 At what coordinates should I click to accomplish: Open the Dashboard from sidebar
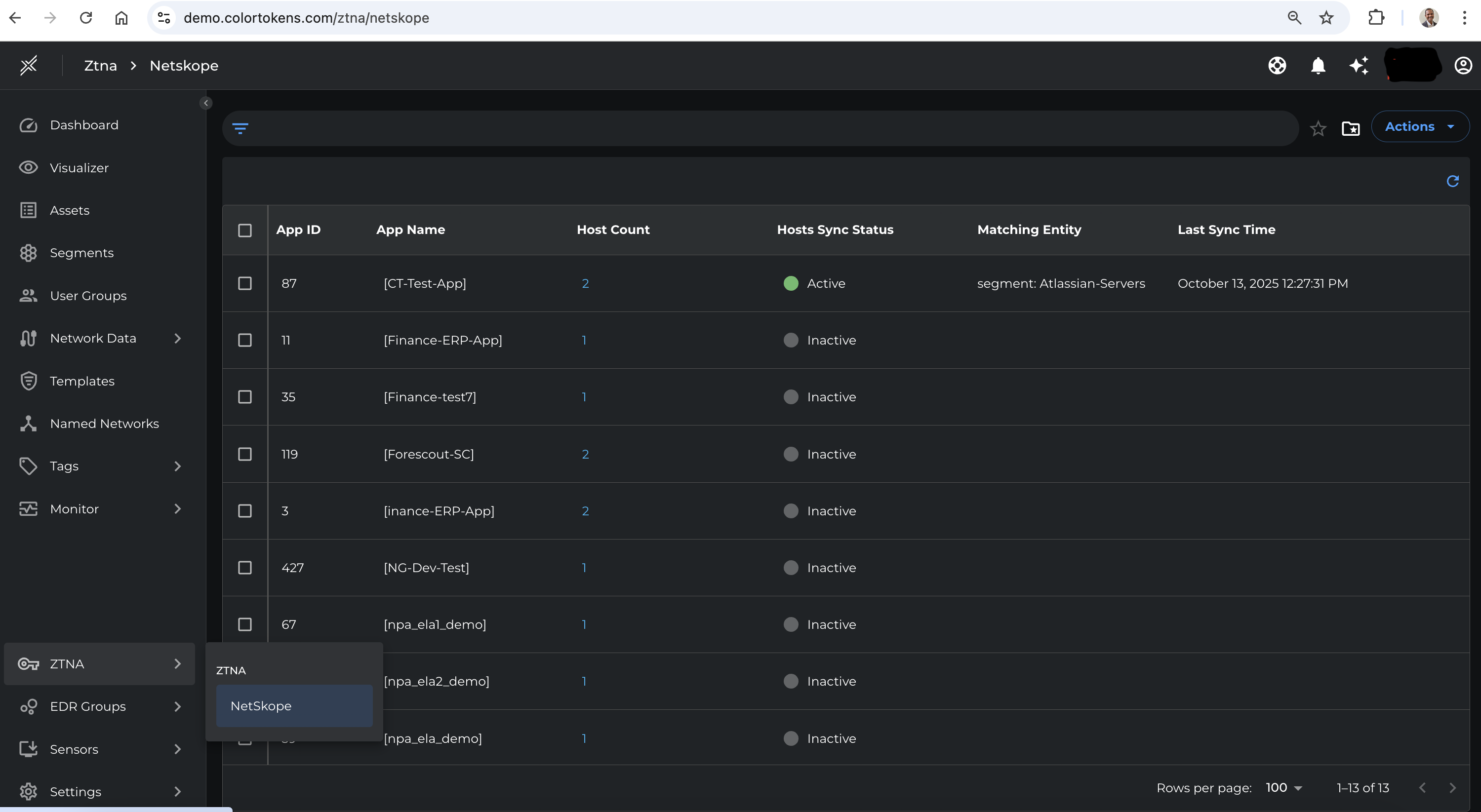click(83, 125)
